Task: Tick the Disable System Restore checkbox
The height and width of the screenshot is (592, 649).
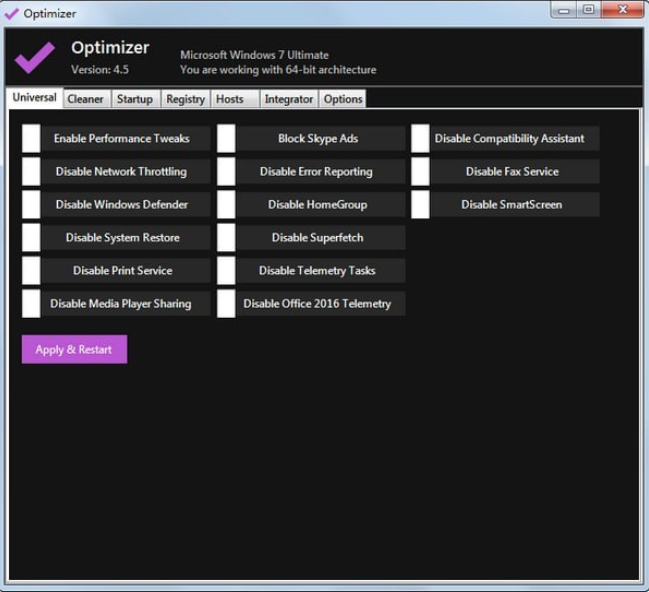Action: tap(31, 238)
